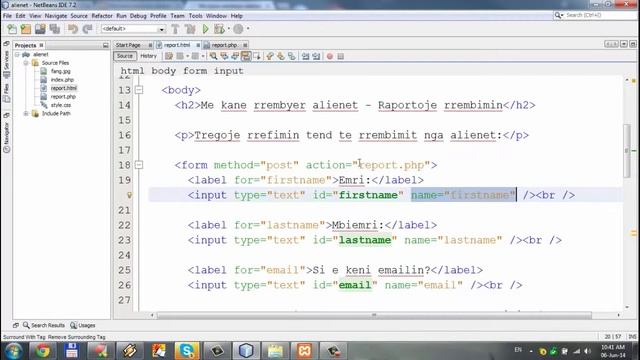Click Next Bookmark editor icon
This screenshot has height=360, width=640.
click(281, 56)
